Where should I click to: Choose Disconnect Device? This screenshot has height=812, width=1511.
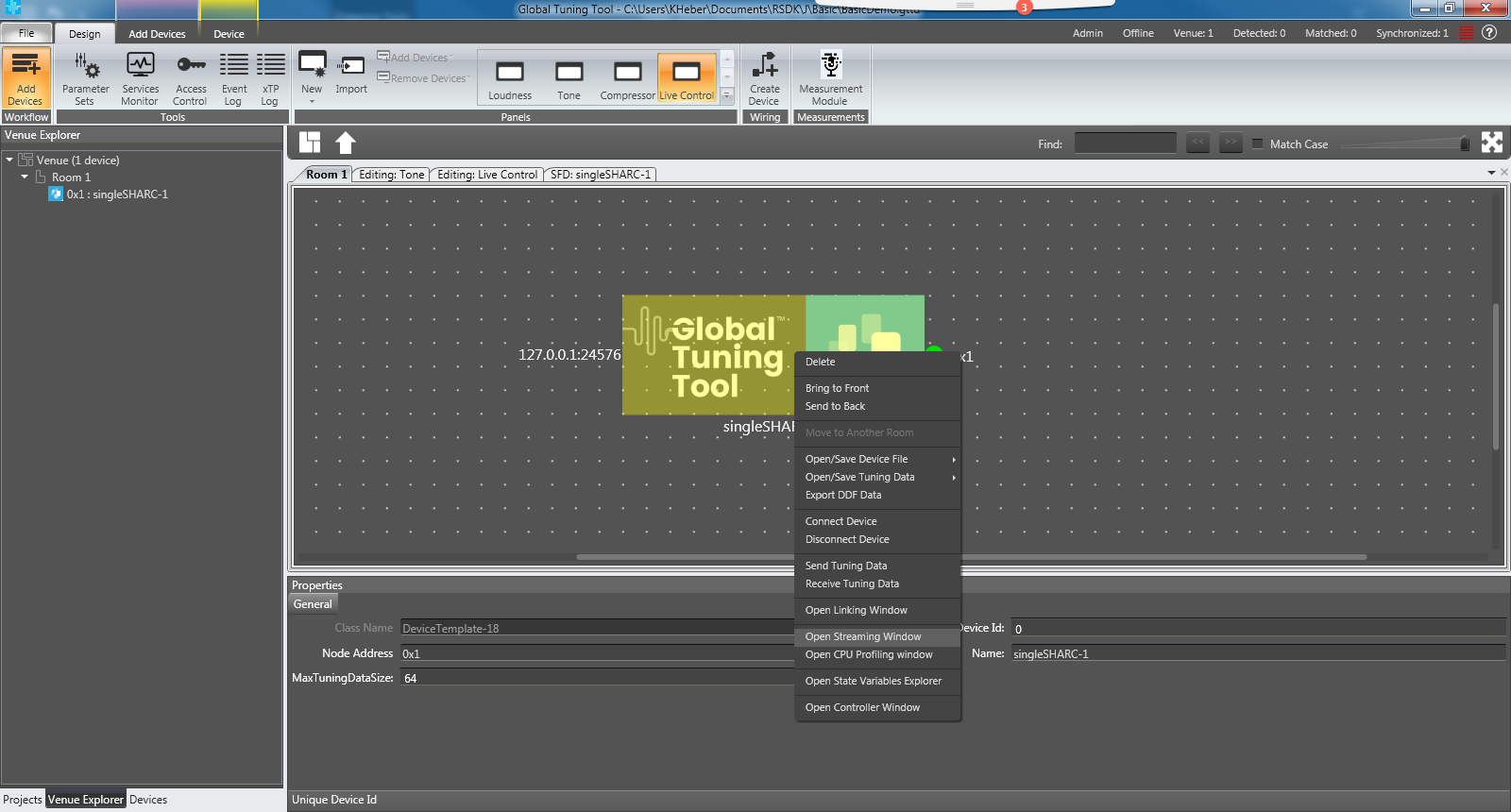pos(878,539)
